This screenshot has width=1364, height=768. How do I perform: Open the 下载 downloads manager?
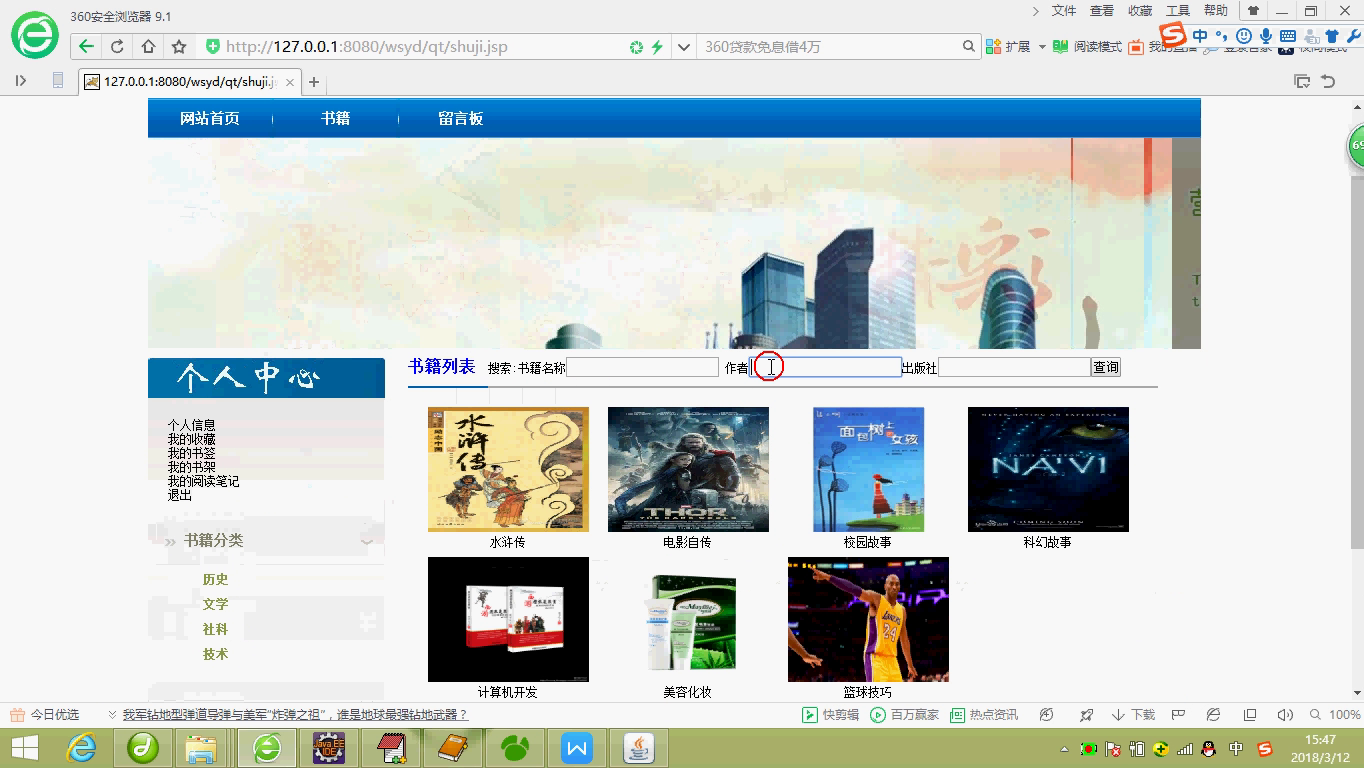tap(1133, 715)
